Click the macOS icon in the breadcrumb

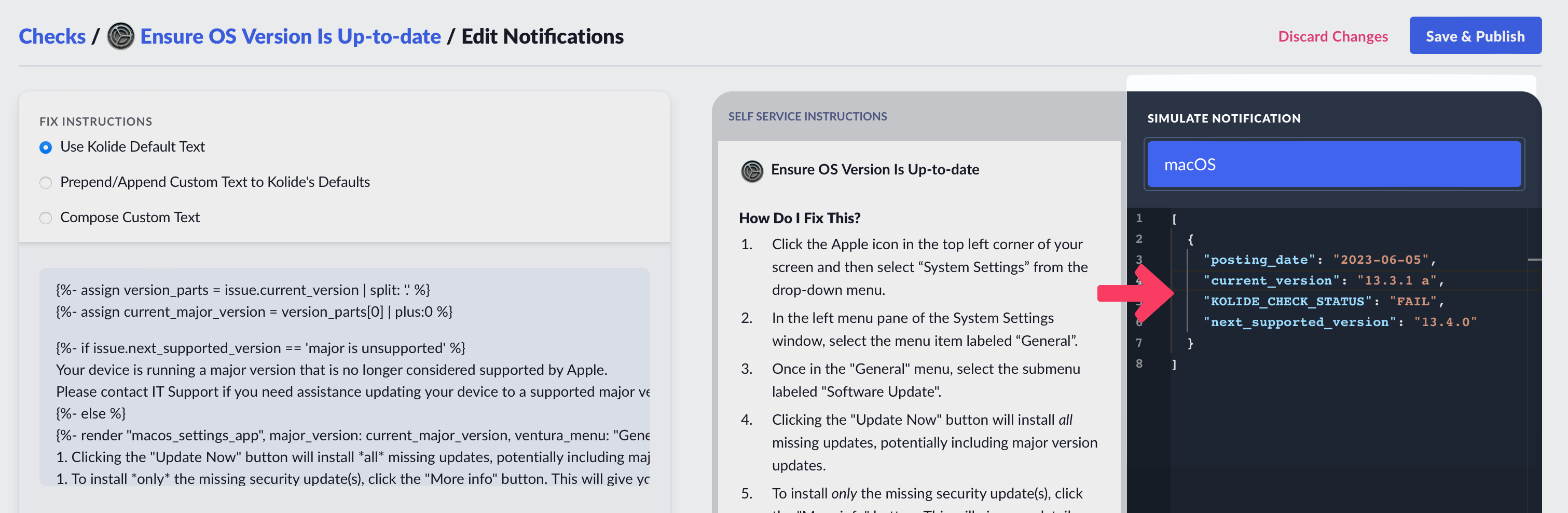tap(120, 36)
